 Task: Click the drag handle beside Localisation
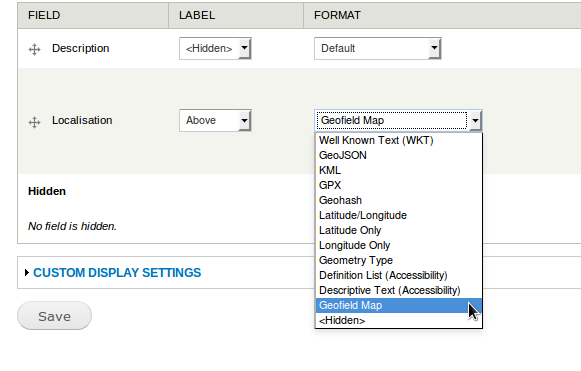tap(34, 122)
